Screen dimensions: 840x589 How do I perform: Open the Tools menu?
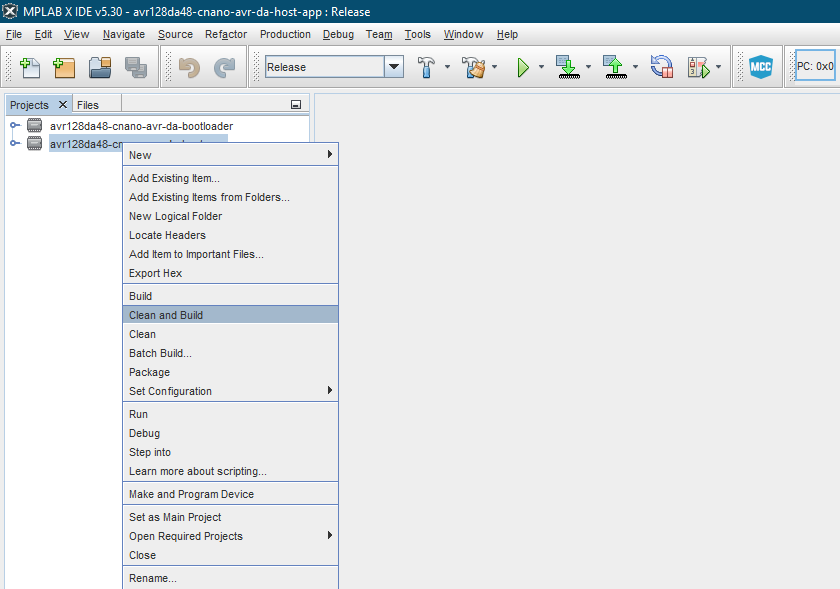coord(417,34)
